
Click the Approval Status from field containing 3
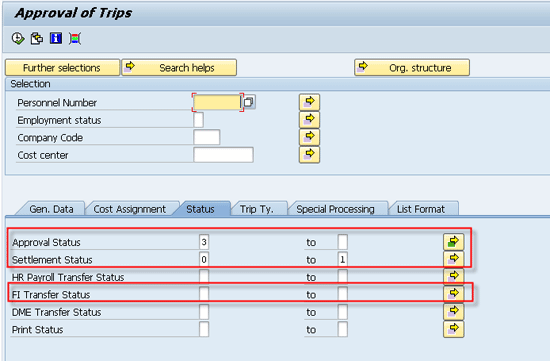tap(204, 242)
